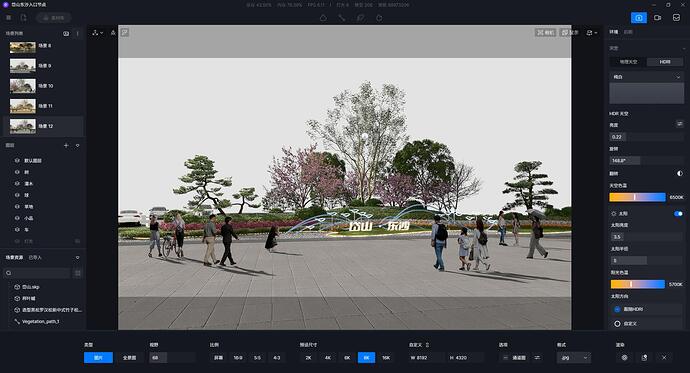The width and height of the screenshot is (690, 373).
Task: Adjust the 6500K sky color temperature slider
Action: (637, 197)
